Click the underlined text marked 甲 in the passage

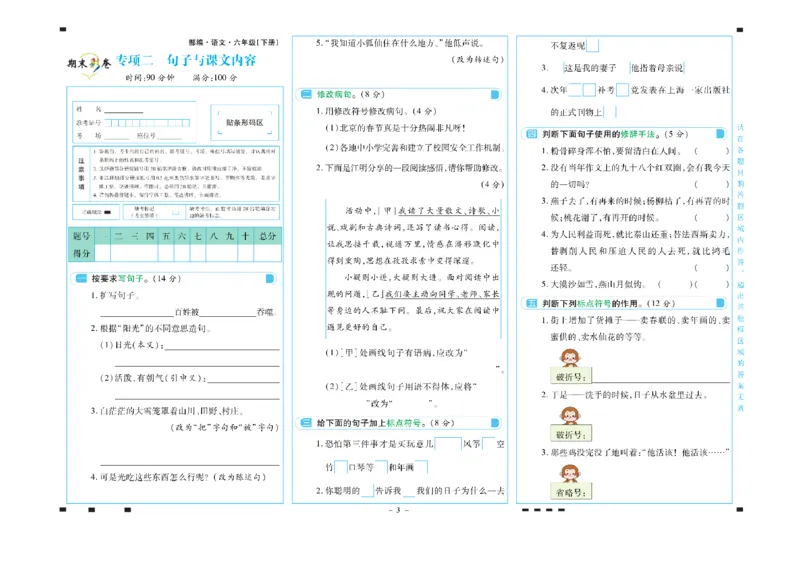(x=448, y=210)
